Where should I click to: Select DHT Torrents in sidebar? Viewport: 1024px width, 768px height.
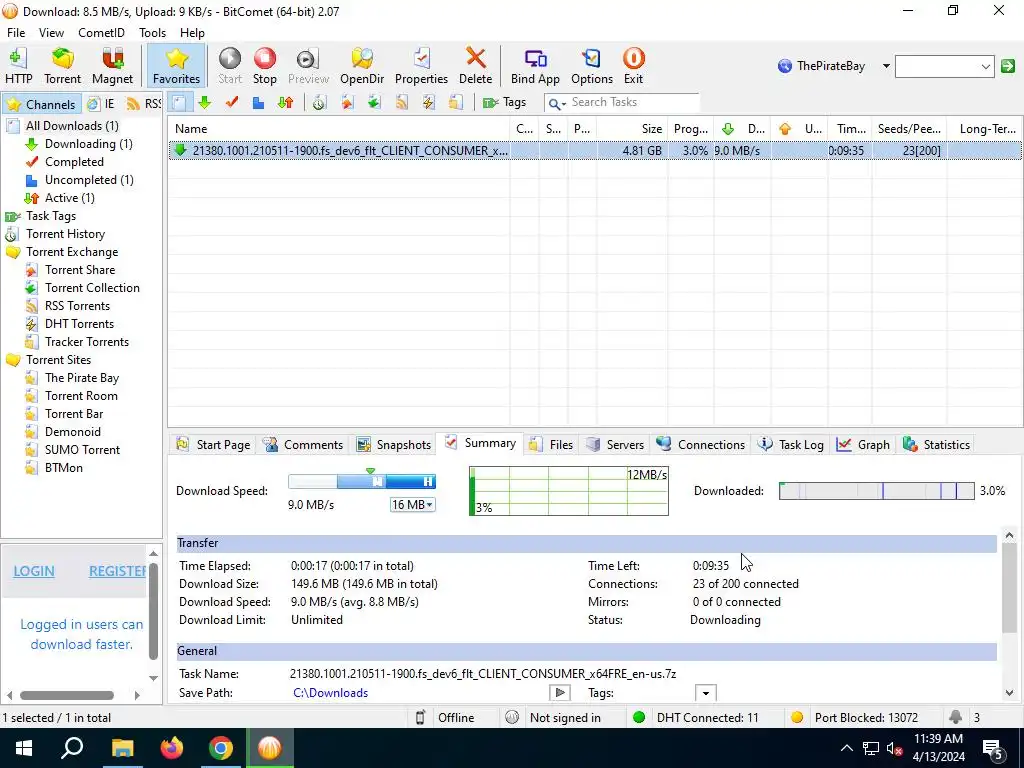(x=79, y=324)
